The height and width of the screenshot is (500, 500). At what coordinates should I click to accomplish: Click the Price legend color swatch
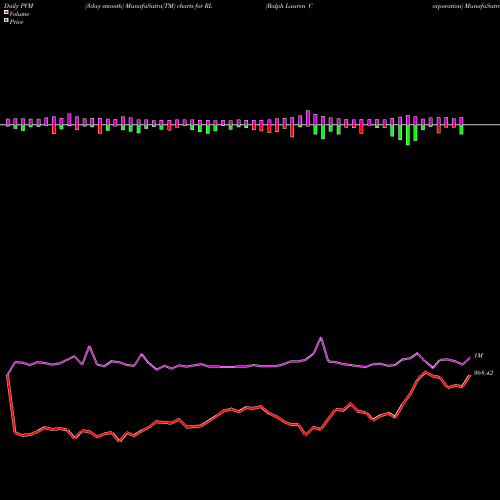coord(6,21)
